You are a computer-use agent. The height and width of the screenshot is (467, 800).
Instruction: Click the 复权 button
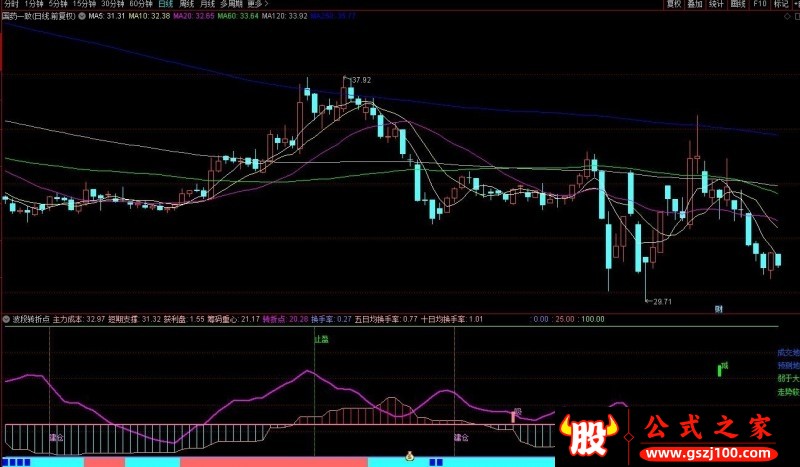pyautogui.click(x=673, y=4)
